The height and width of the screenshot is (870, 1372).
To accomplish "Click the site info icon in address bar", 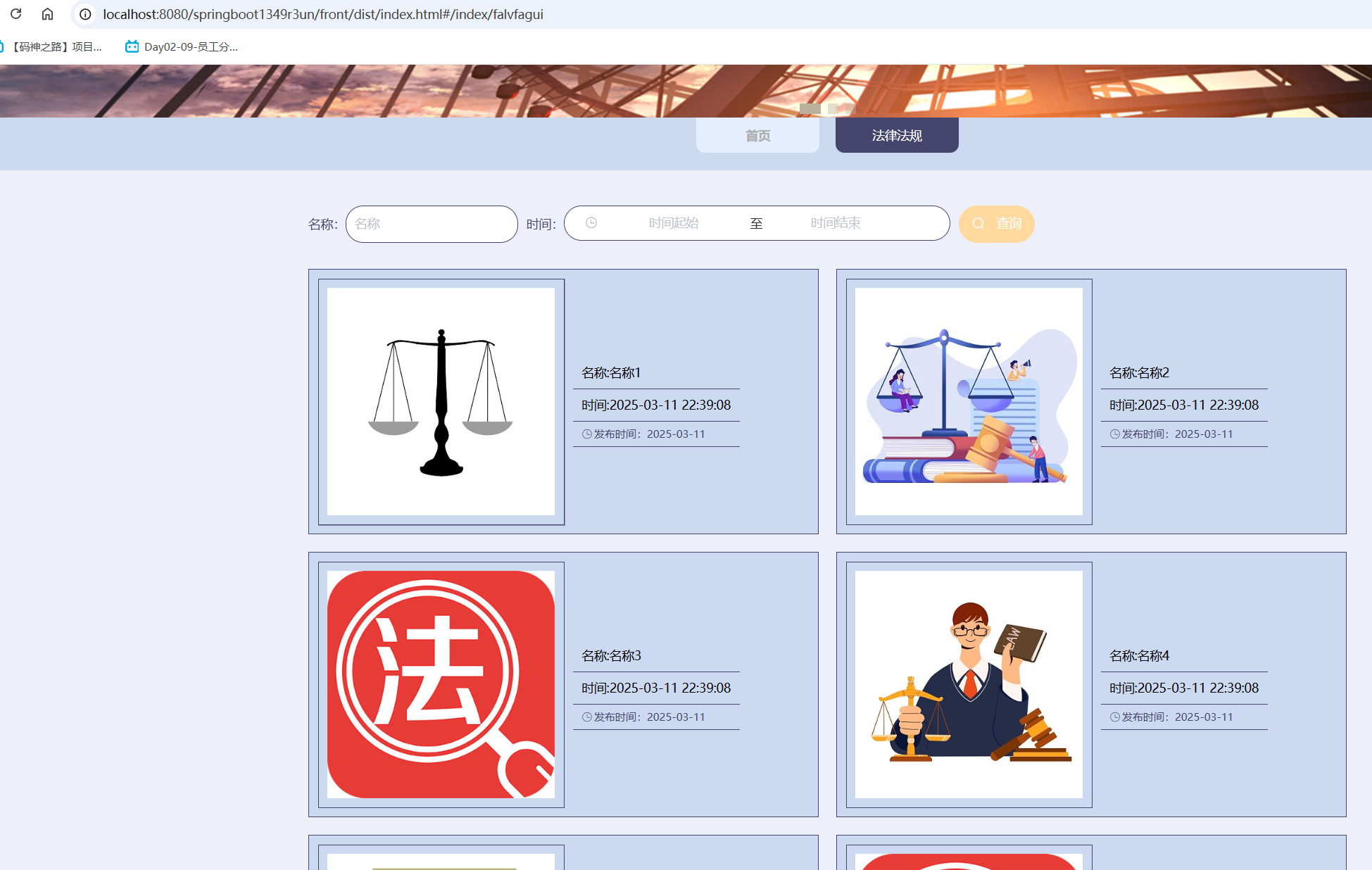I will tap(85, 14).
